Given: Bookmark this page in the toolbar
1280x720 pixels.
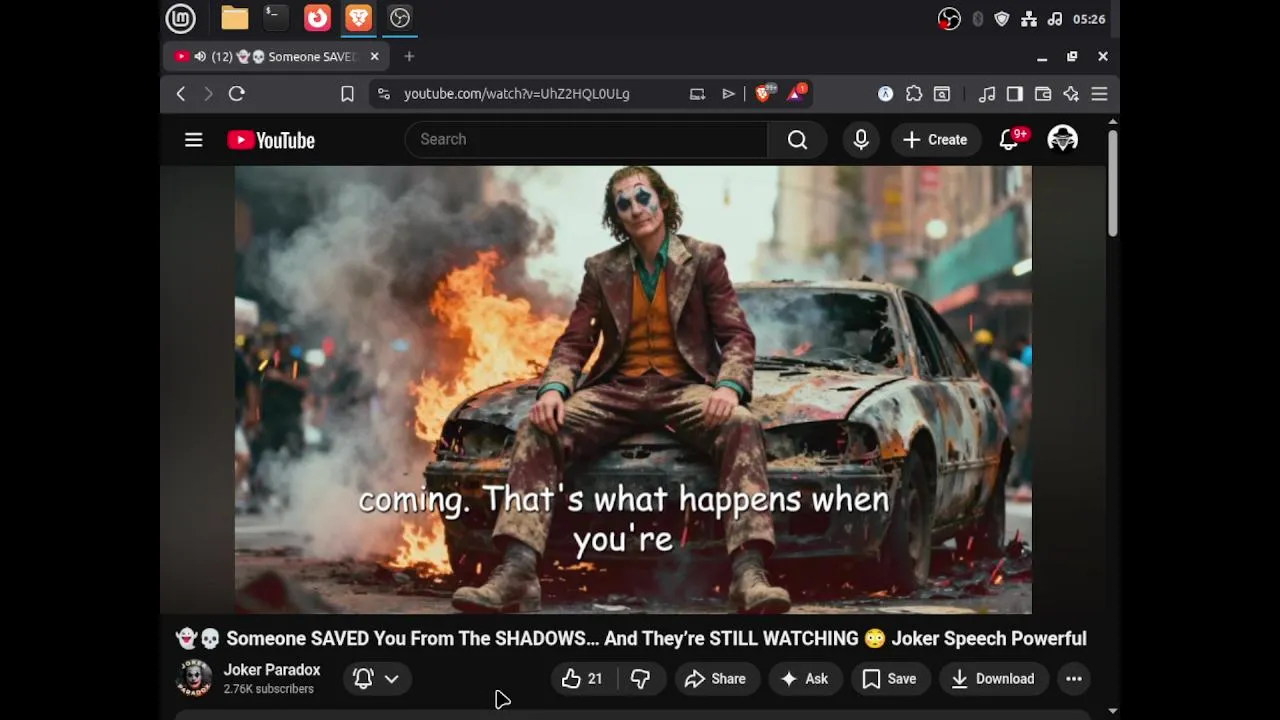Looking at the screenshot, I should [347, 94].
